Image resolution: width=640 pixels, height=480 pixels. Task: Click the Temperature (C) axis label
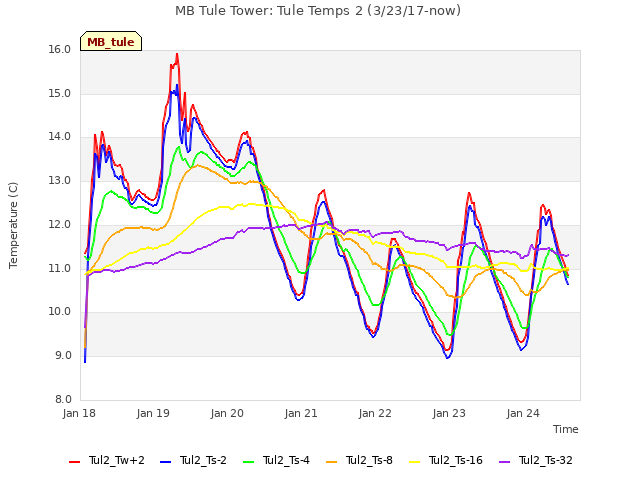[13, 225]
